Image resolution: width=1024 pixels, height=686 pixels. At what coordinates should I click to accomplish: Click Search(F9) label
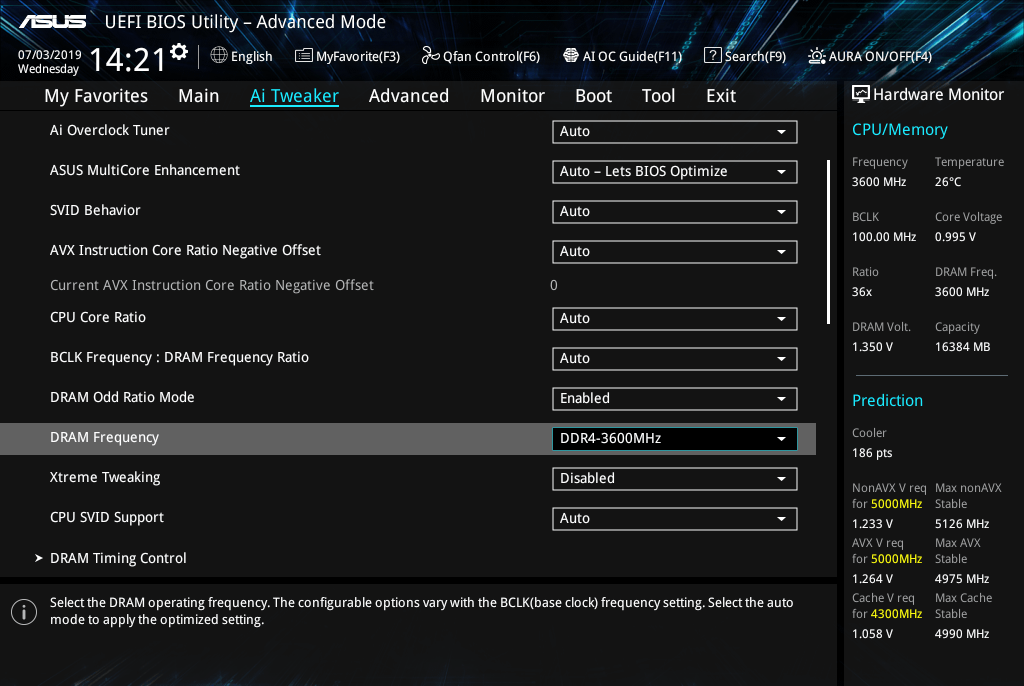click(x=755, y=56)
